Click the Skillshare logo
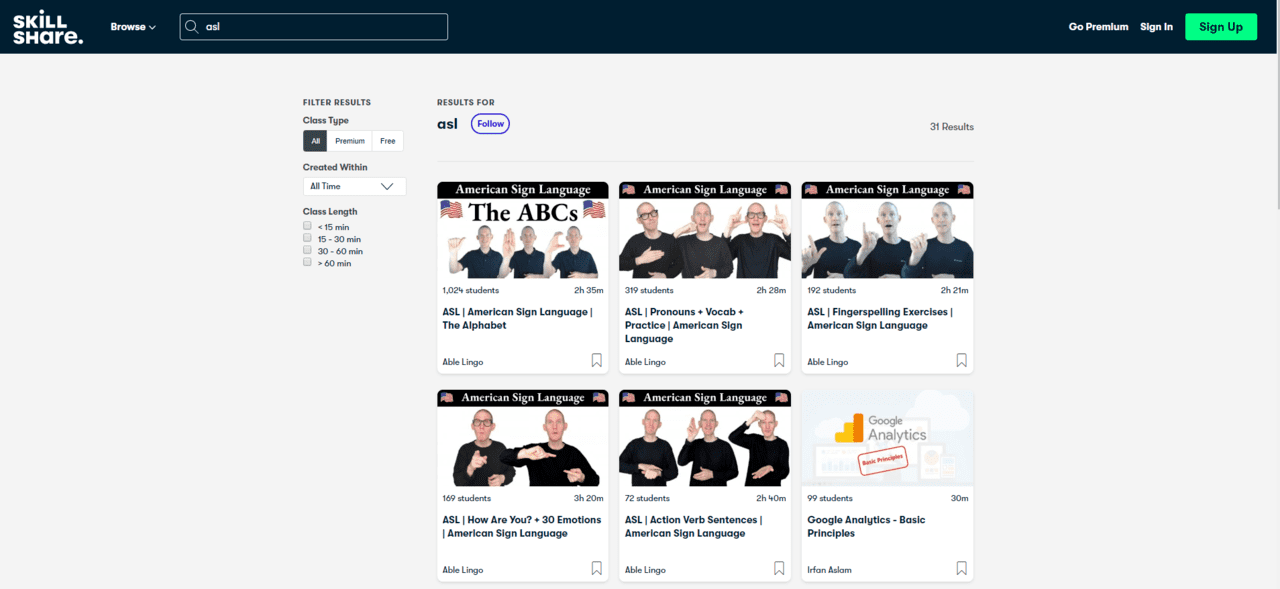This screenshot has width=1280, height=589. click(47, 27)
